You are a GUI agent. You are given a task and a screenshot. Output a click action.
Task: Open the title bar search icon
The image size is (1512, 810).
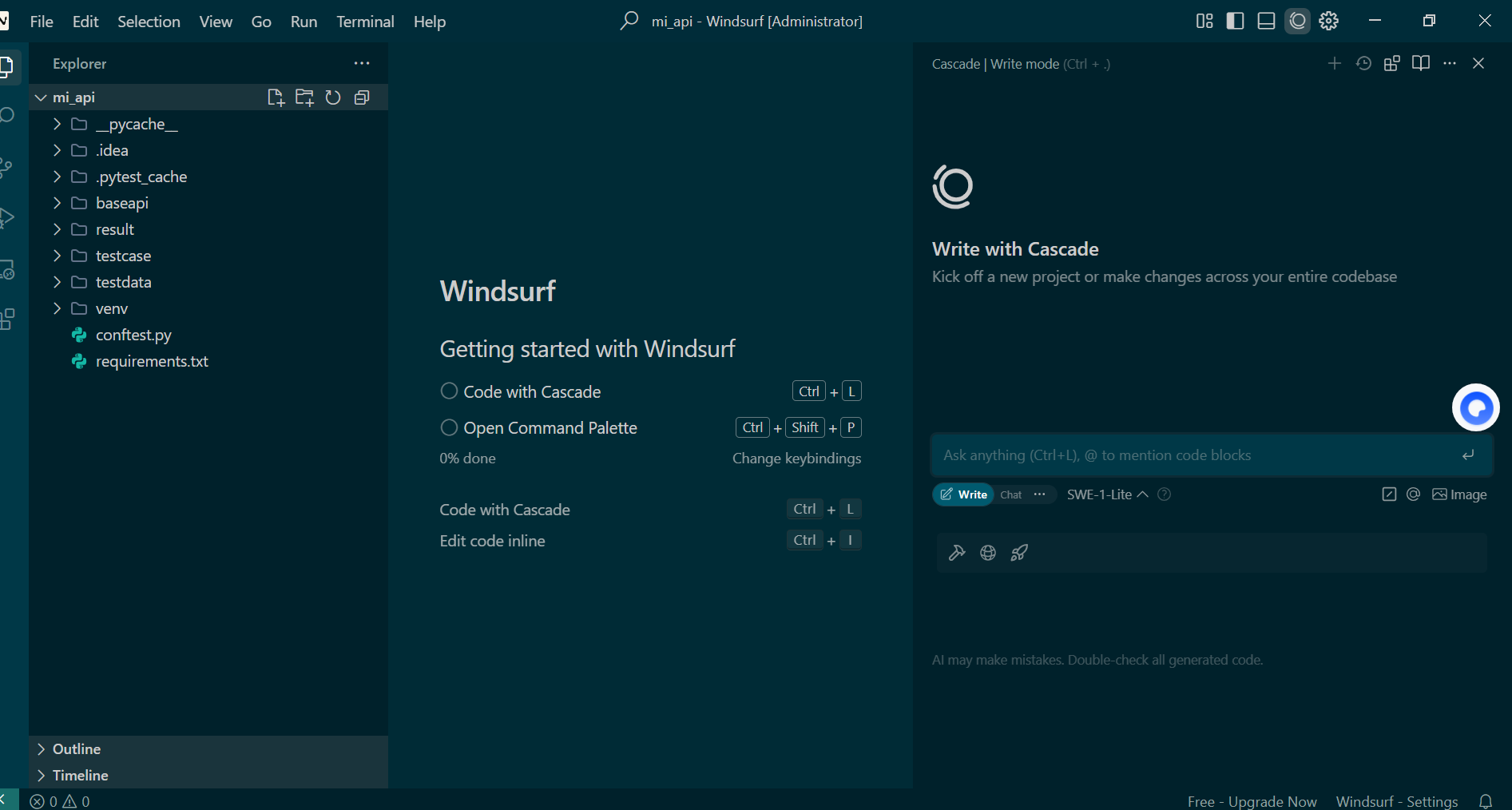pos(629,21)
